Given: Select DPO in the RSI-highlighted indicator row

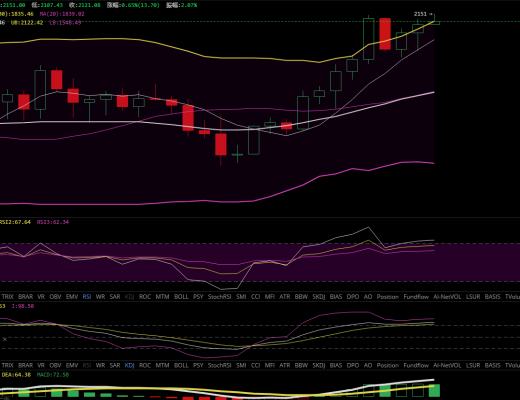Looking at the screenshot, I should (353, 297).
